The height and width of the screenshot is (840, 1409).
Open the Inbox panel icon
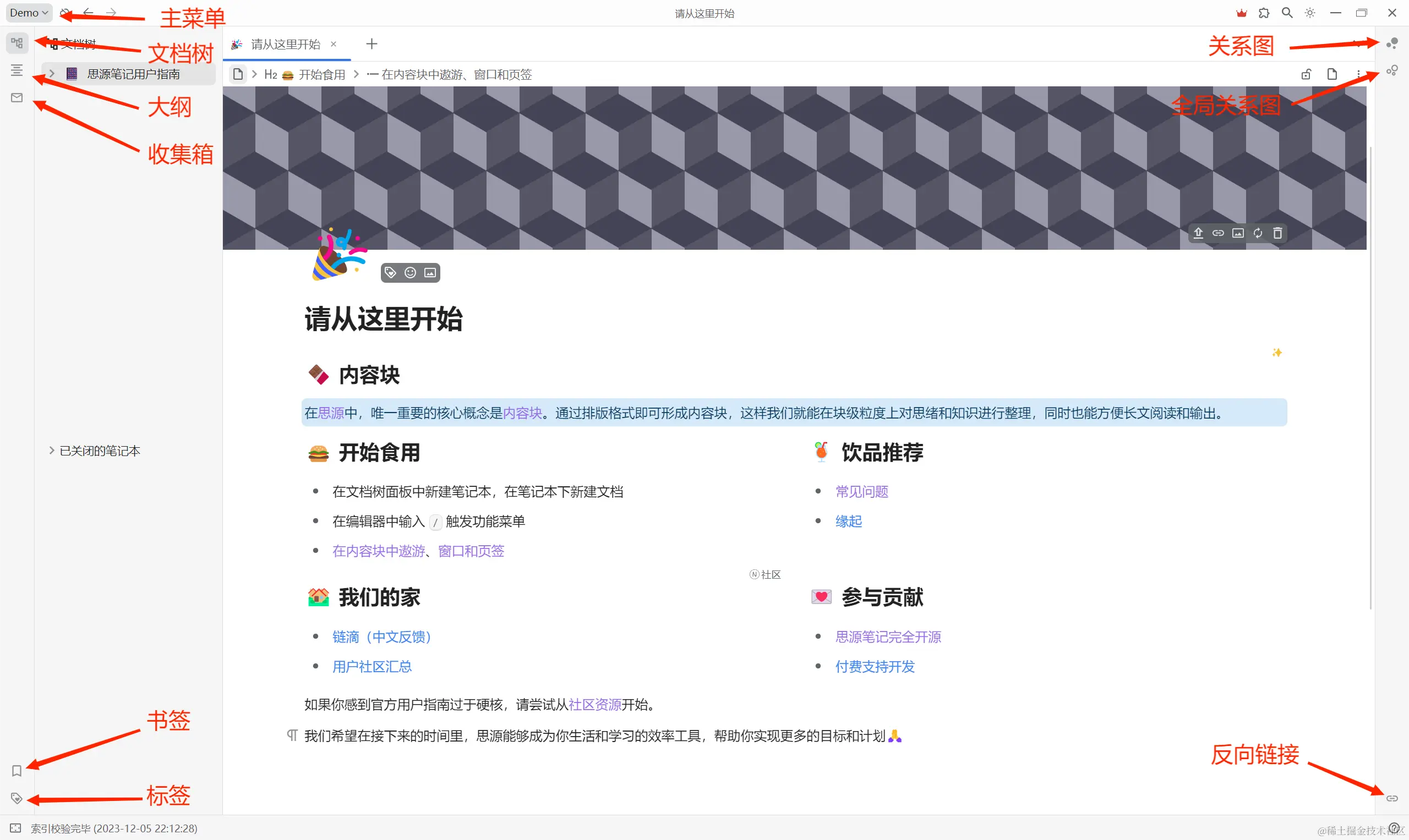coord(17,98)
